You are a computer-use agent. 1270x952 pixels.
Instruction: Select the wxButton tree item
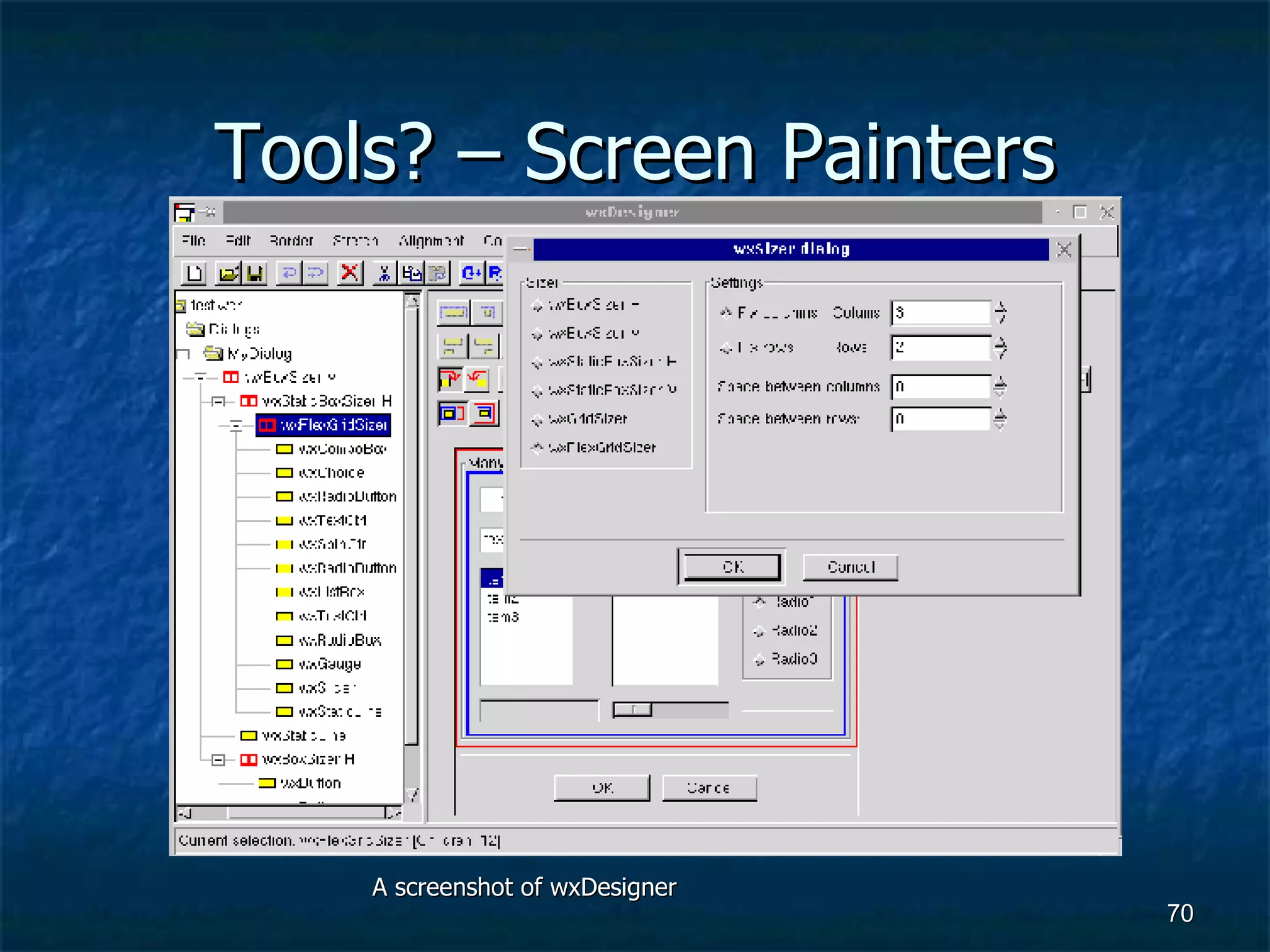click(x=310, y=783)
